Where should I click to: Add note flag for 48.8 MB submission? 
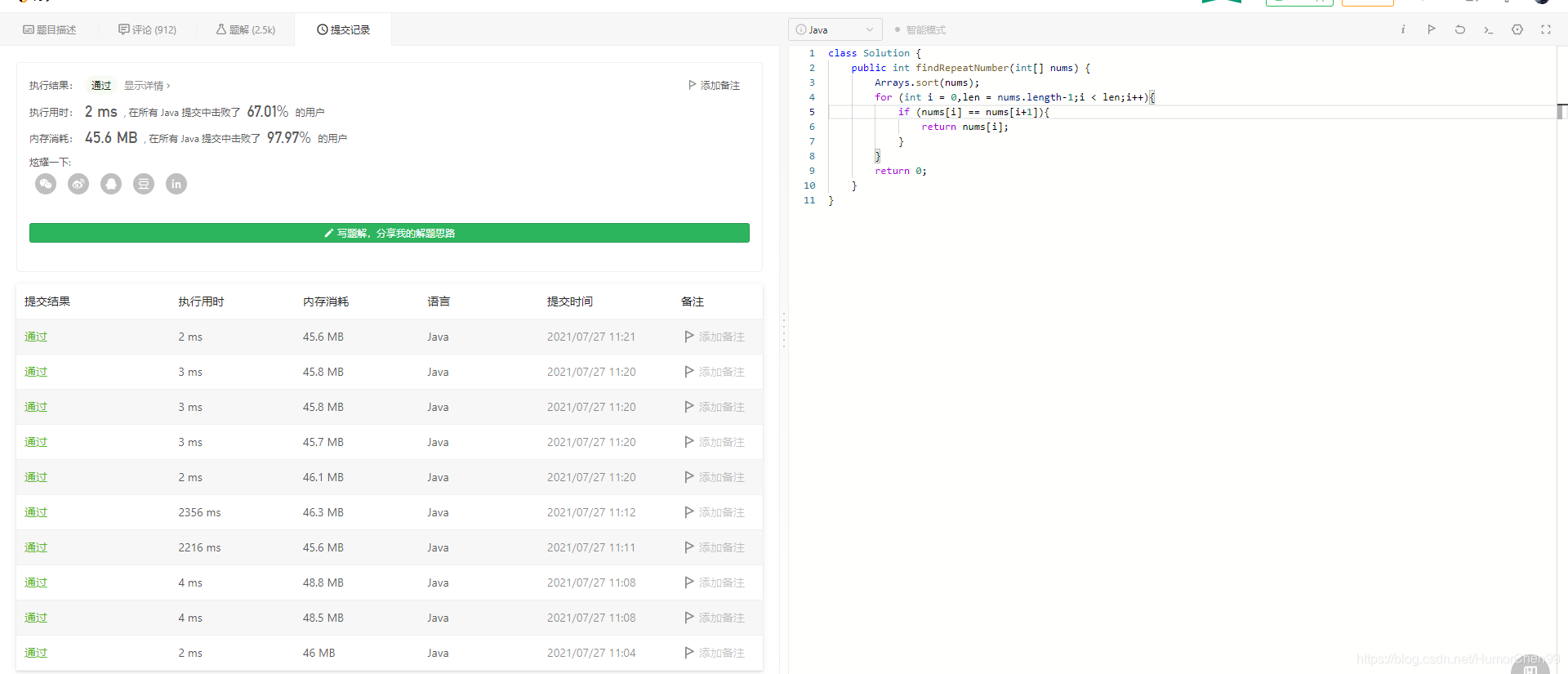pyautogui.click(x=715, y=582)
